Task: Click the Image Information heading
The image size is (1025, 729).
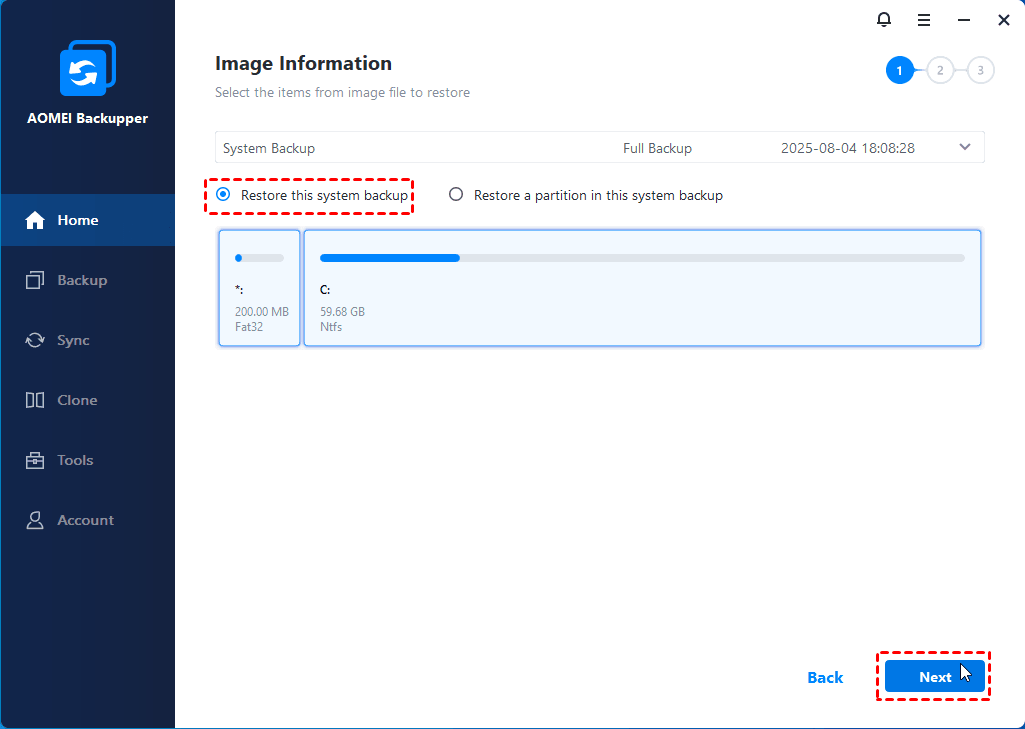Action: pyautogui.click(x=303, y=63)
